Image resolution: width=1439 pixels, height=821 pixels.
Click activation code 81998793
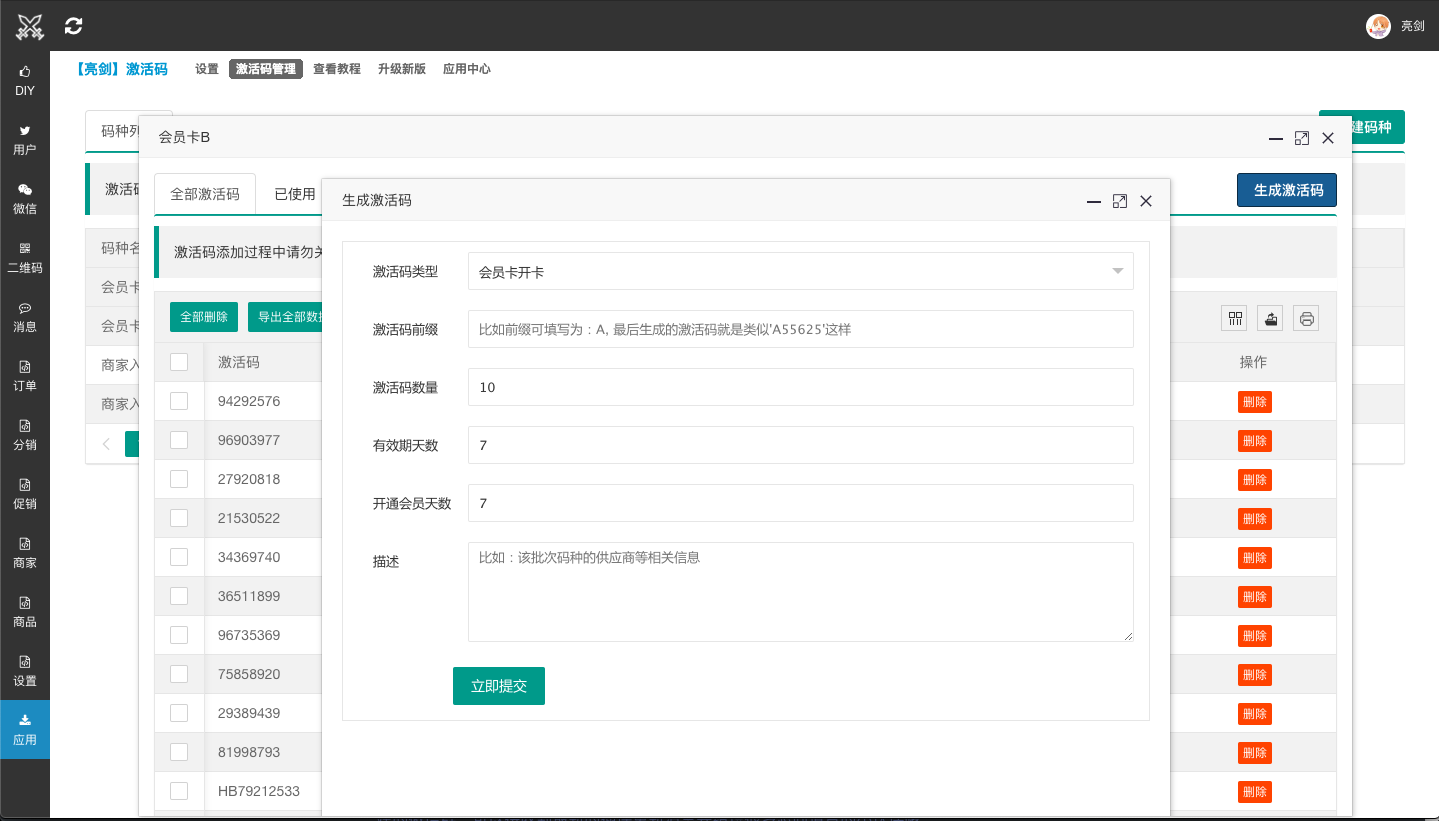click(x=249, y=752)
